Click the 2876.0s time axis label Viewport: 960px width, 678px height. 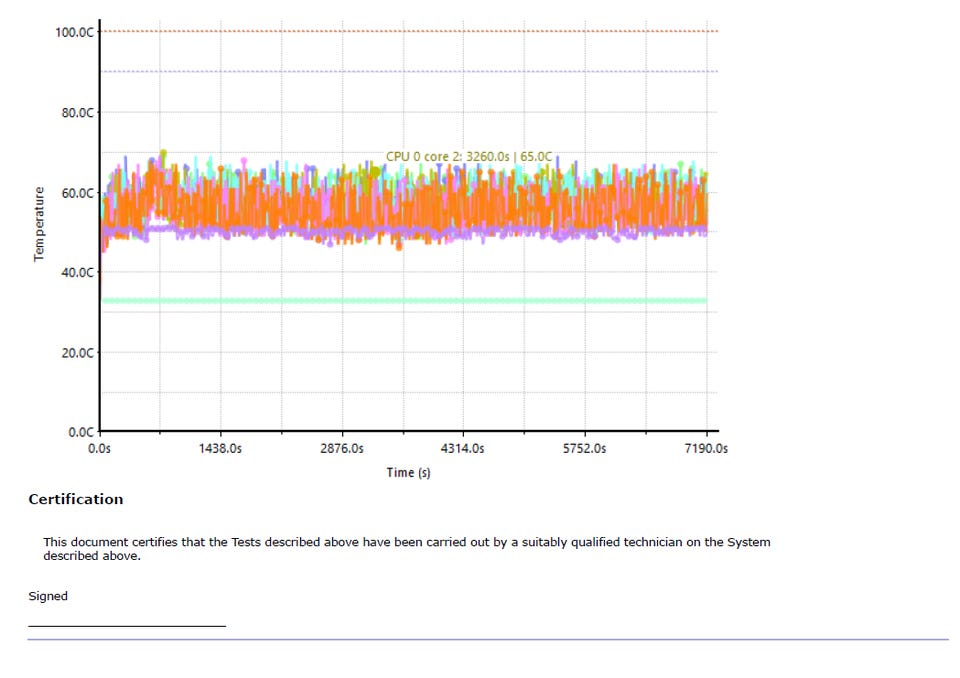(x=342, y=448)
